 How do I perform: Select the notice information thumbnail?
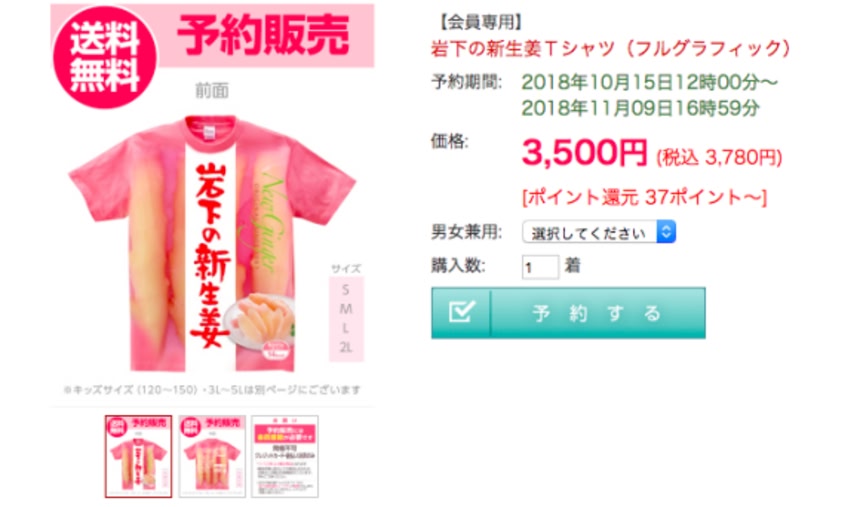coord(285,457)
